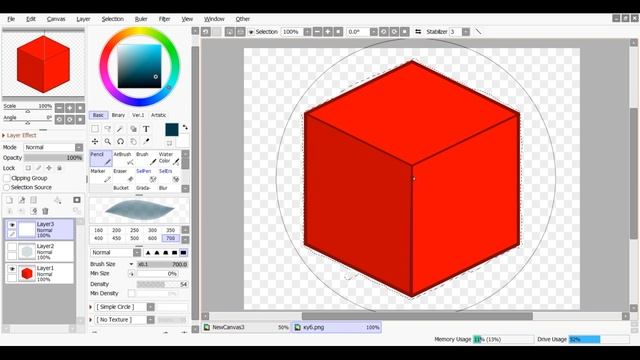Screen dimensions: 640x360
Task: Select the flat-edge brush hardness shape
Action: click(x=183, y=253)
